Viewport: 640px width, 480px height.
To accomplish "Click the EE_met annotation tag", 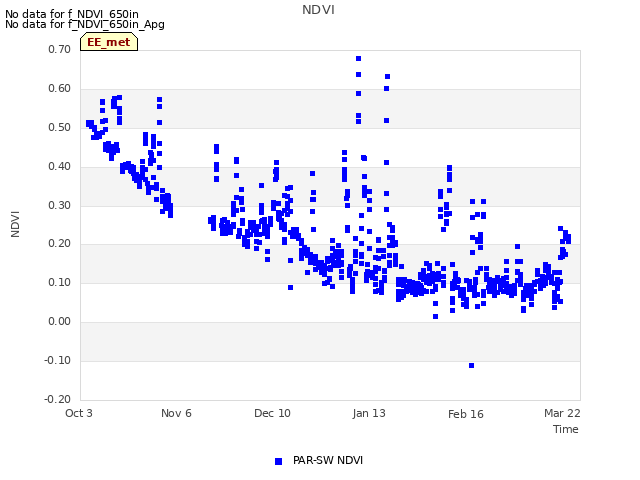I will tap(109, 42).
